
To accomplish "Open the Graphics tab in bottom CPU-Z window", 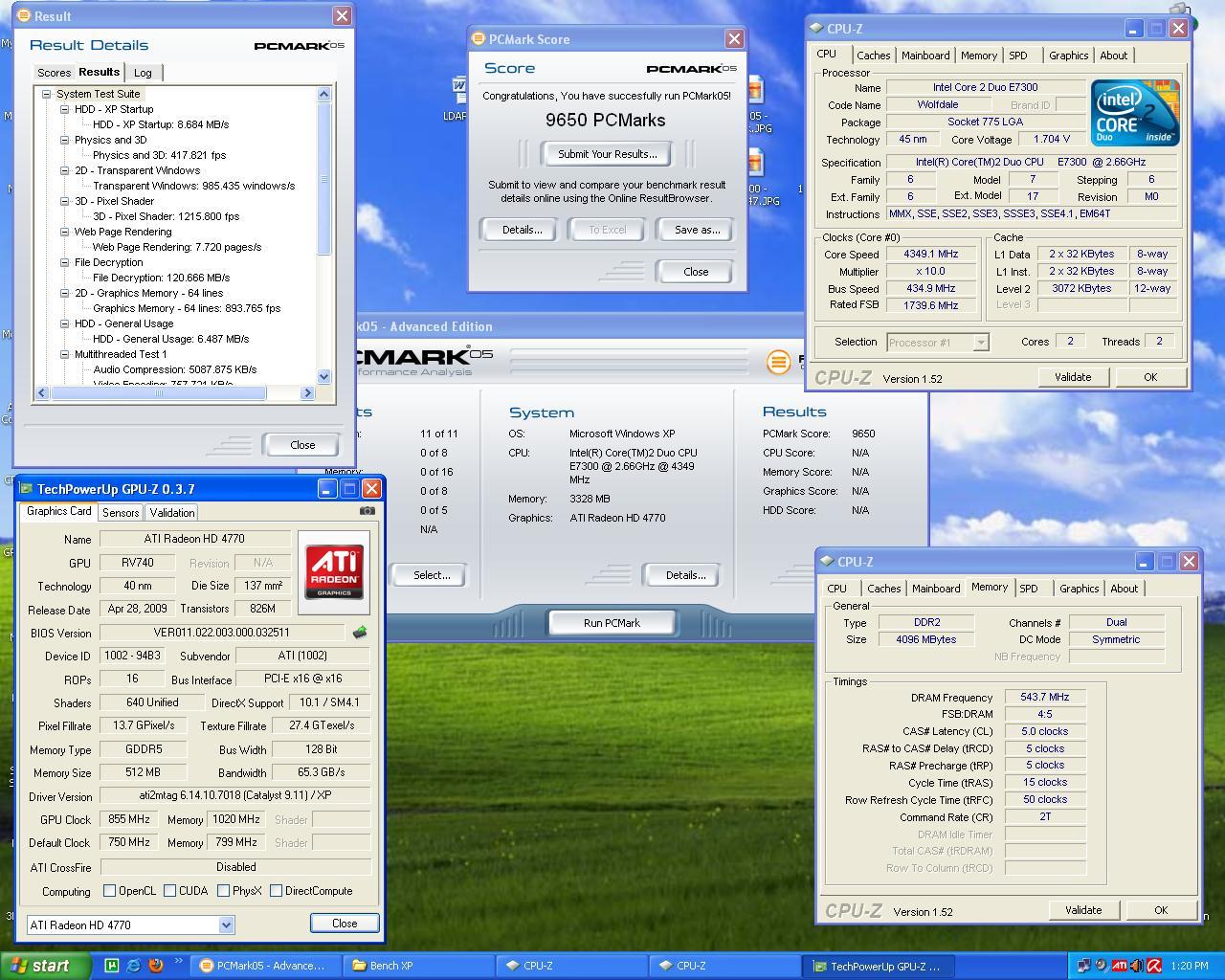I will point(1079,589).
